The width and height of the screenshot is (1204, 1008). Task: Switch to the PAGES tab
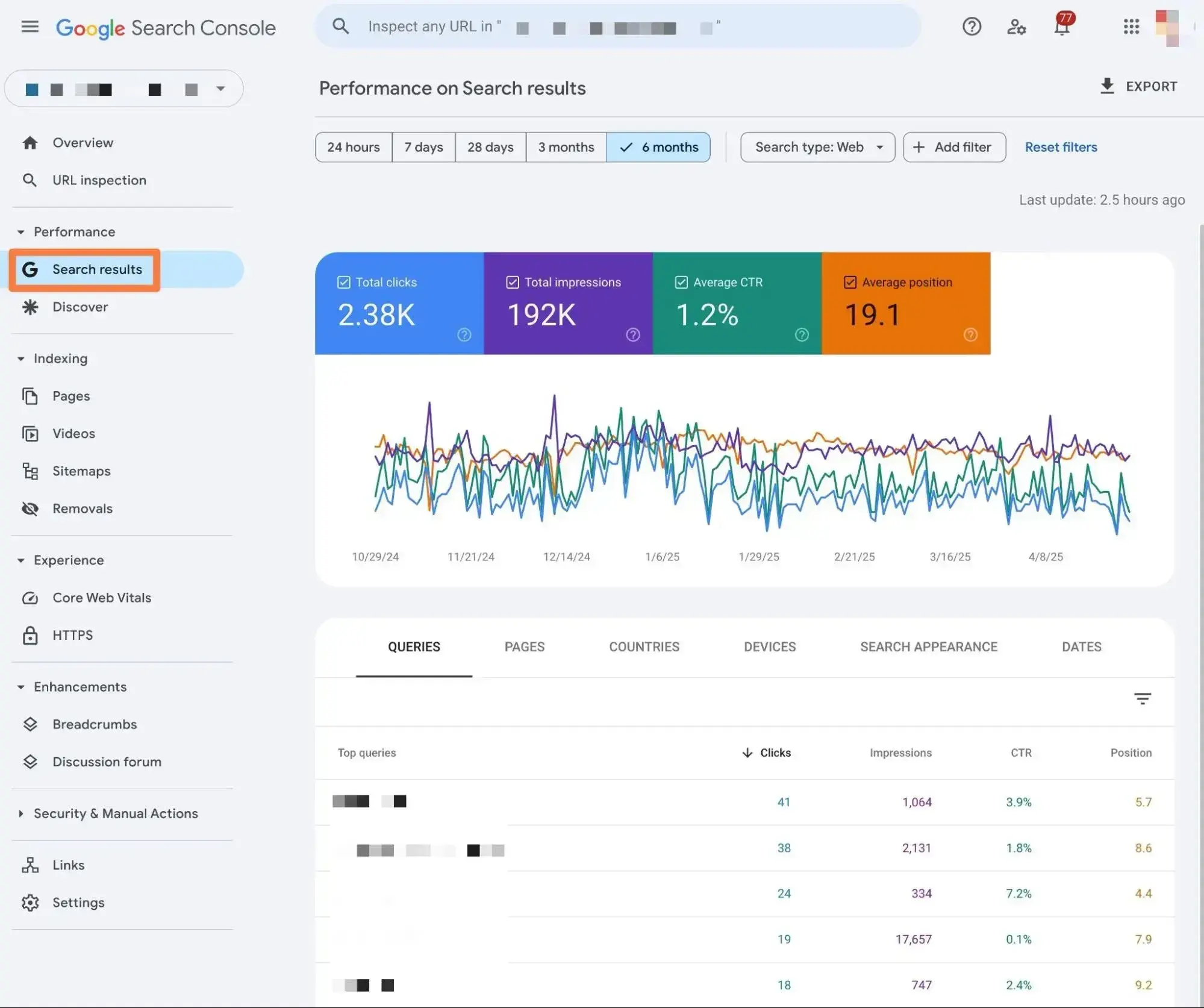[524, 646]
